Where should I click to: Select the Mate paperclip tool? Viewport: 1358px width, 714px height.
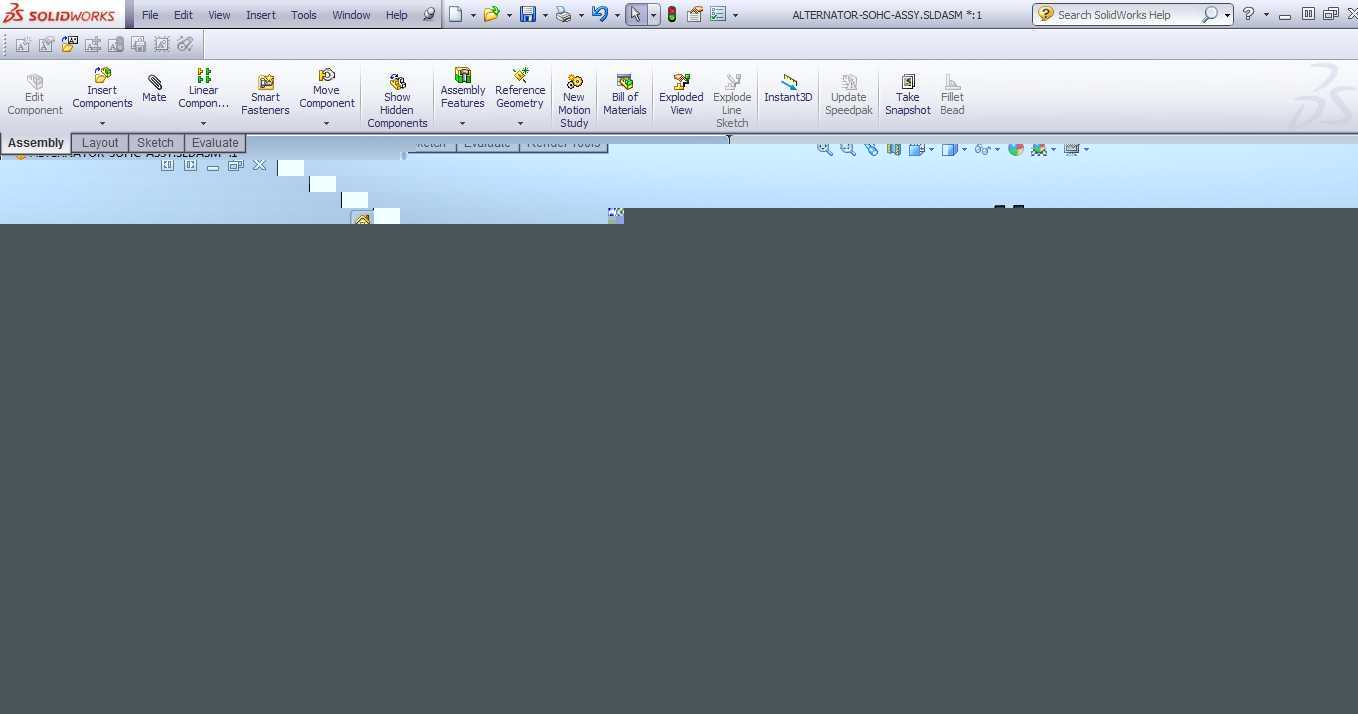pos(154,89)
